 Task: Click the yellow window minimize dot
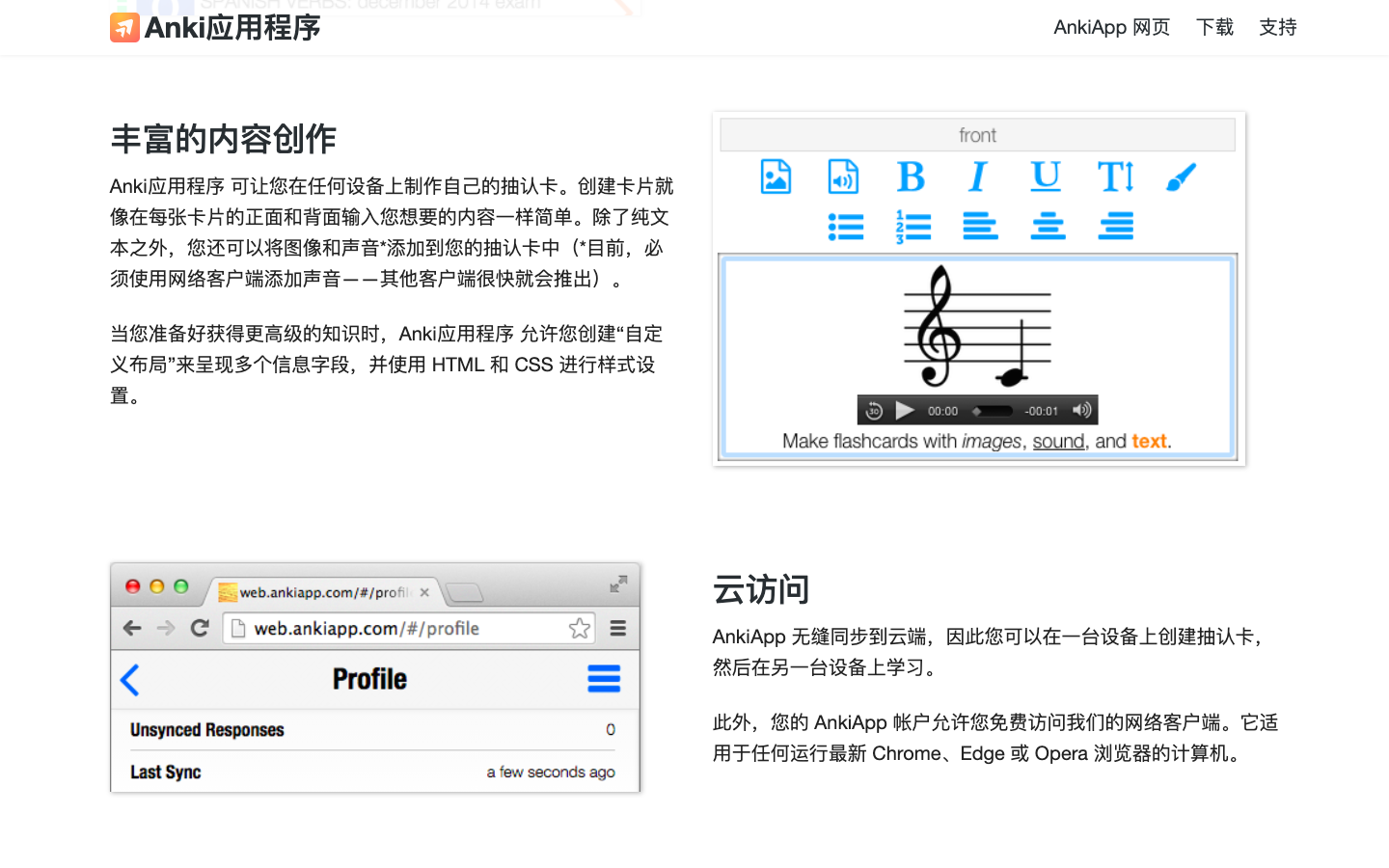[x=156, y=586]
